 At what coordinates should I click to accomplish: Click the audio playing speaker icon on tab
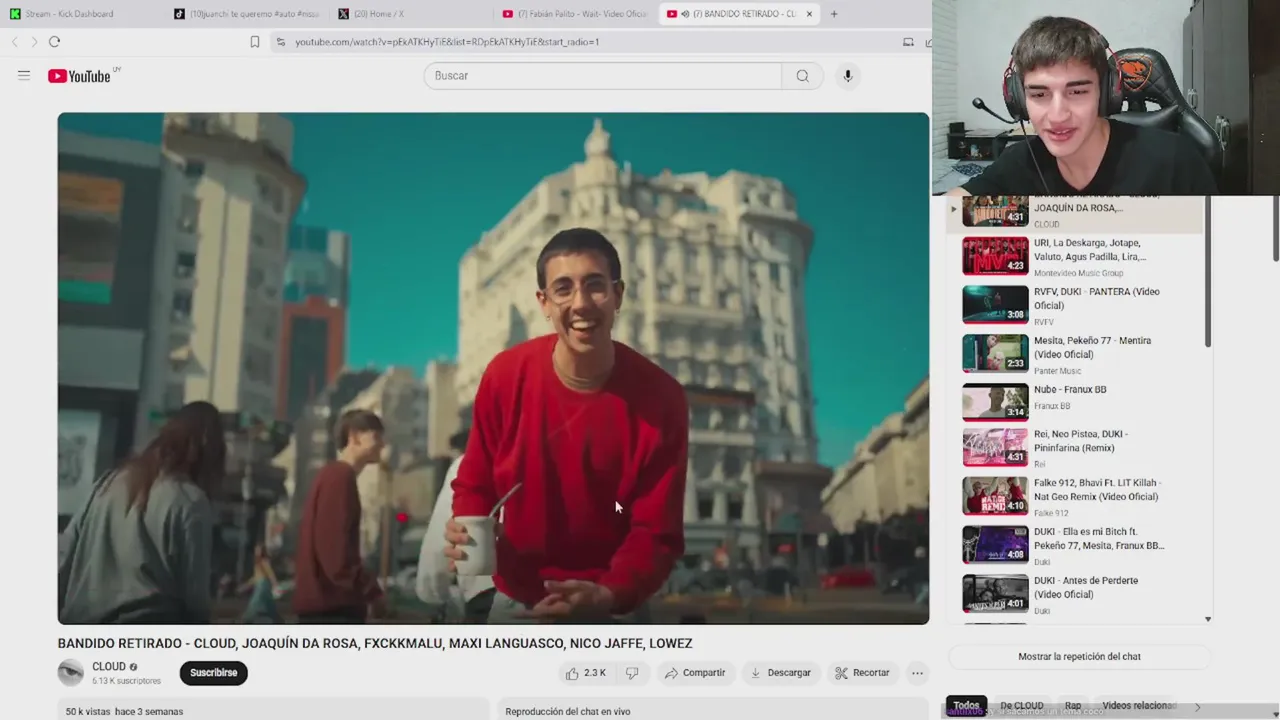[x=685, y=14]
